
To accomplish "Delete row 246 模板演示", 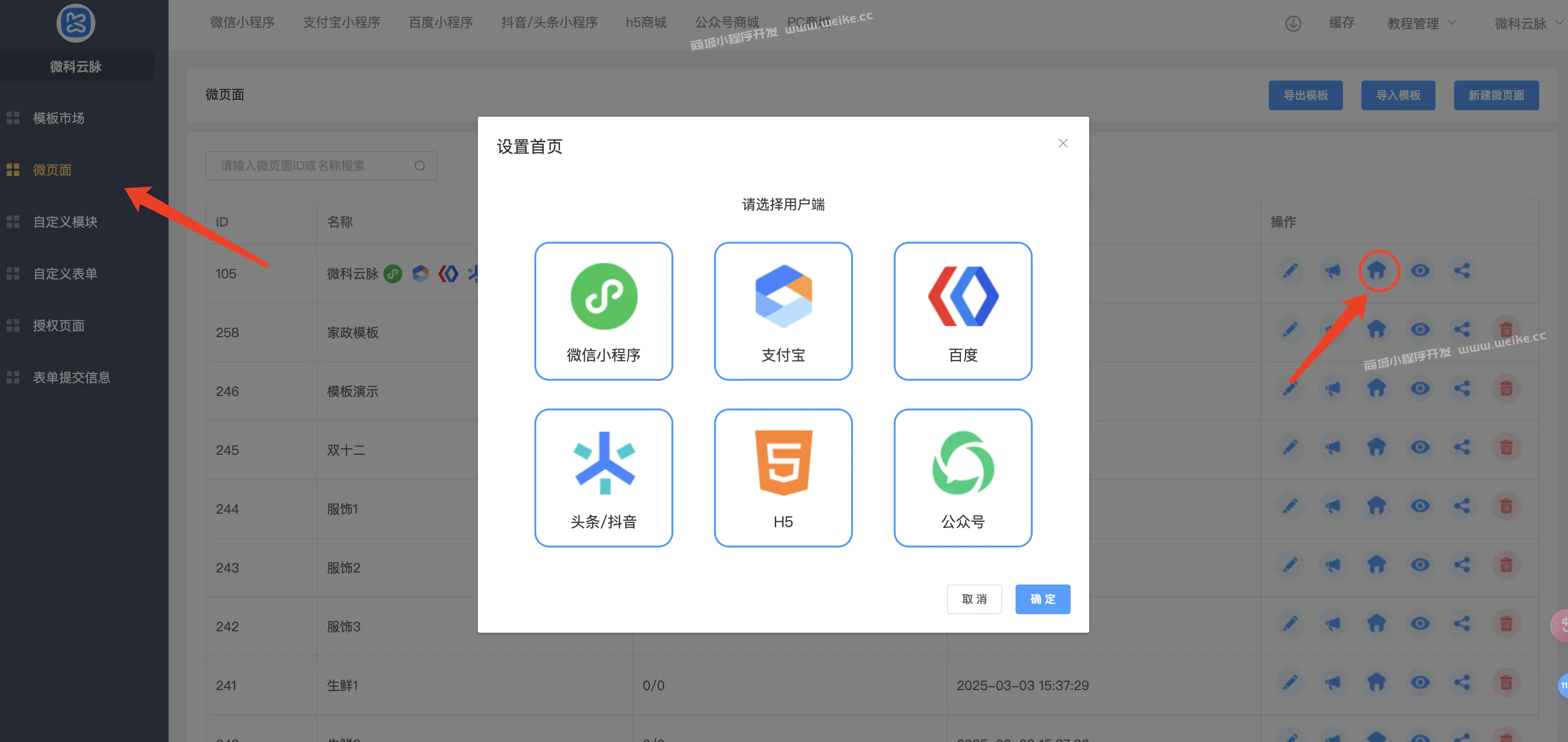I will click(1506, 388).
